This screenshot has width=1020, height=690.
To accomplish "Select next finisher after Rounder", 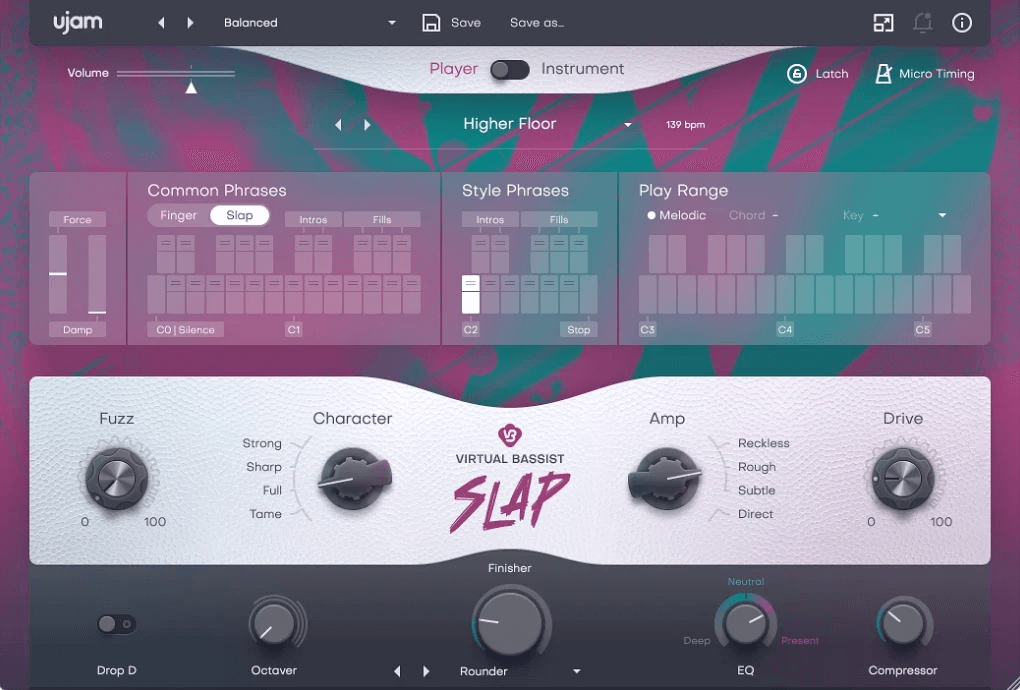I will (426, 671).
